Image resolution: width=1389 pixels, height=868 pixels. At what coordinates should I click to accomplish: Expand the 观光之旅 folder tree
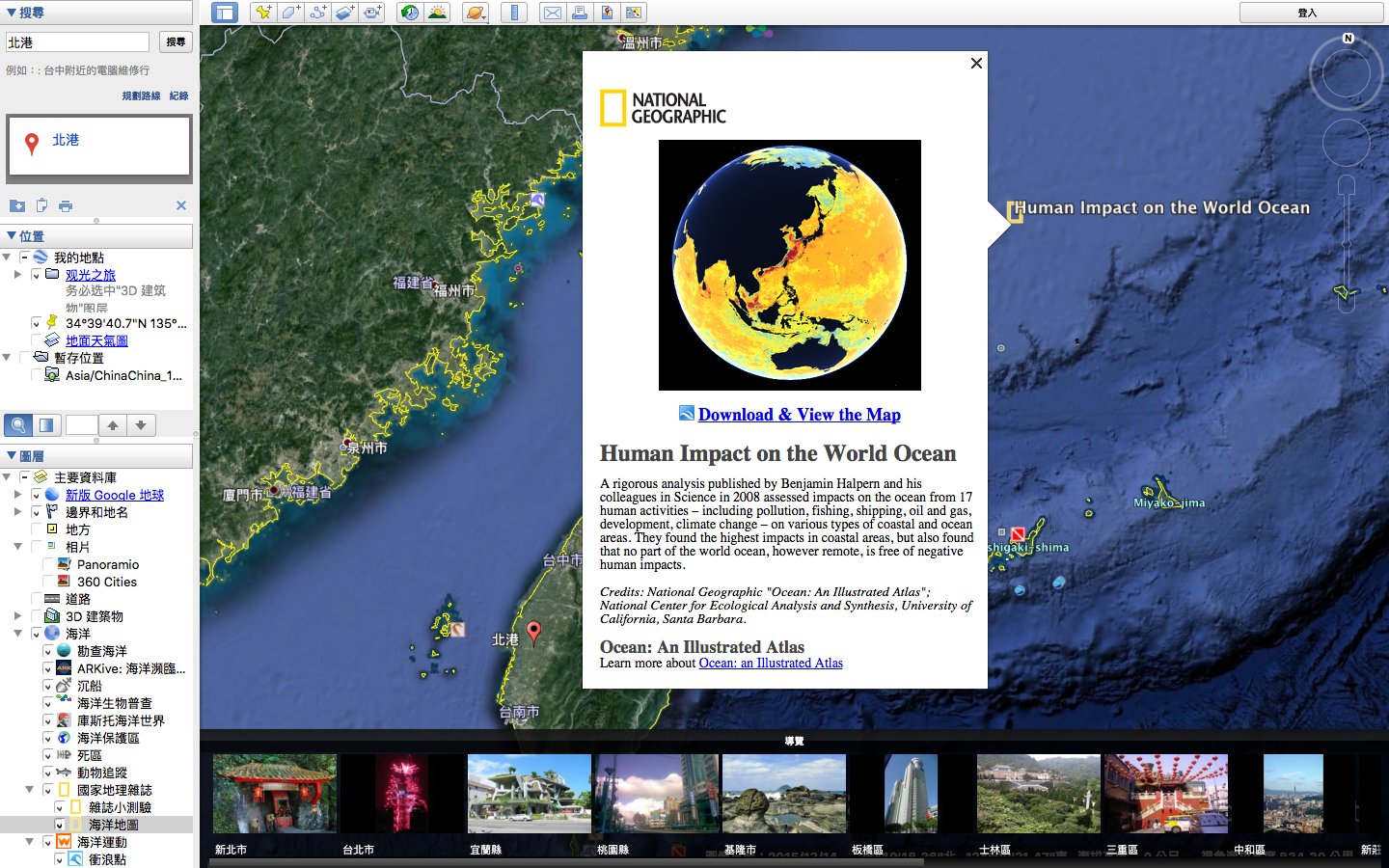click(x=17, y=275)
